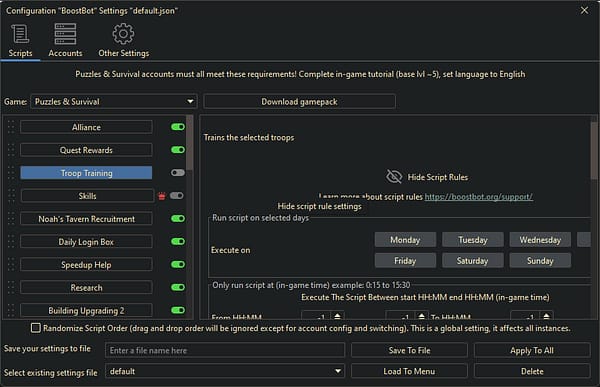Select the Alliance script

[x=86, y=127]
